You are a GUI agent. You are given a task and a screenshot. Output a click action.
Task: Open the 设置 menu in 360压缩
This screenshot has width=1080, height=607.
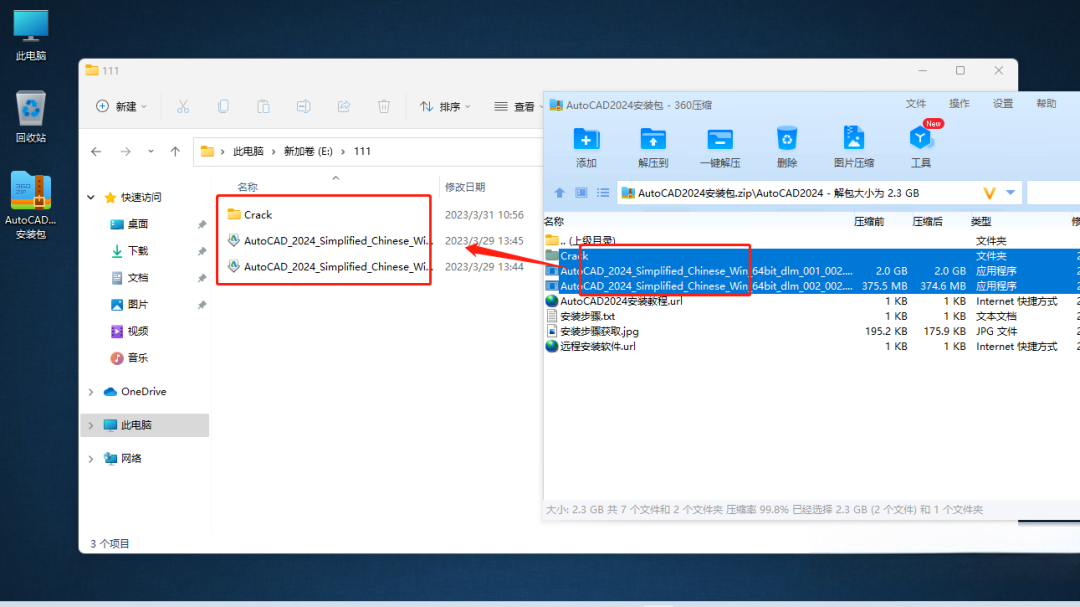(1003, 103)
